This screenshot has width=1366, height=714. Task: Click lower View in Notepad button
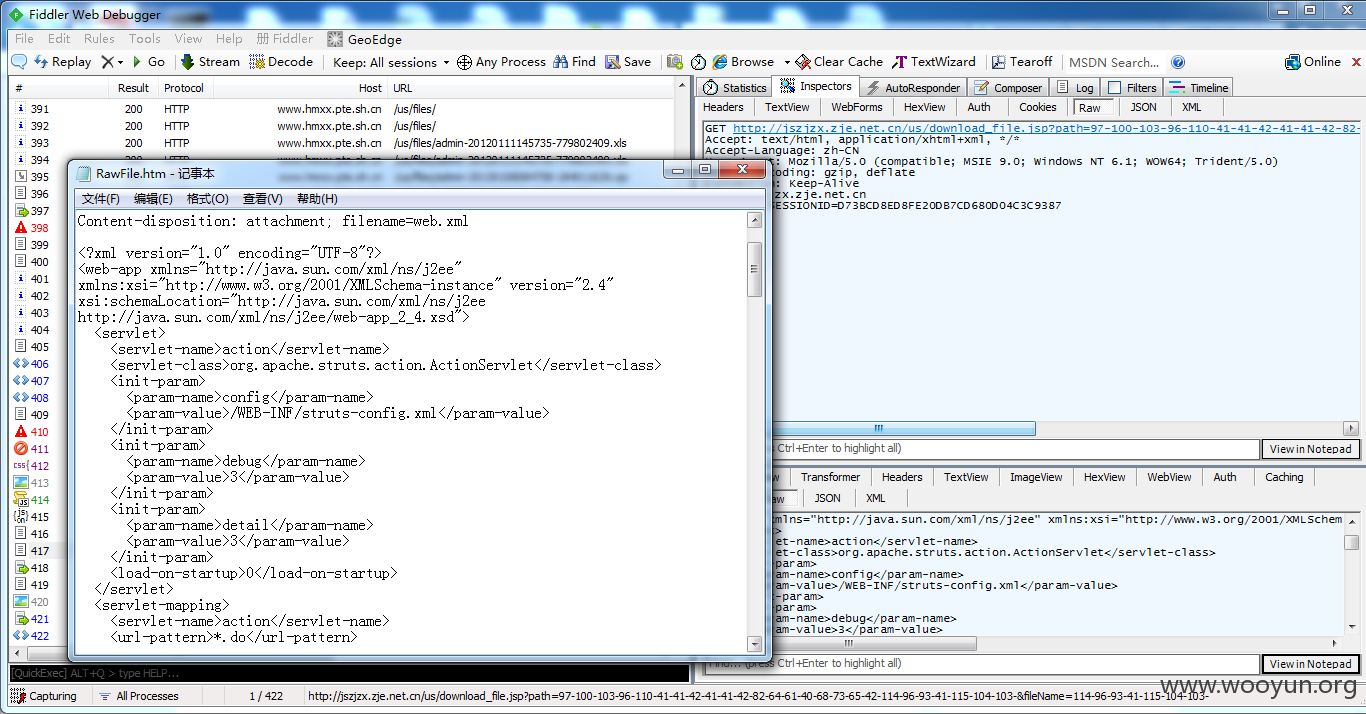[x=1310, y=664]
